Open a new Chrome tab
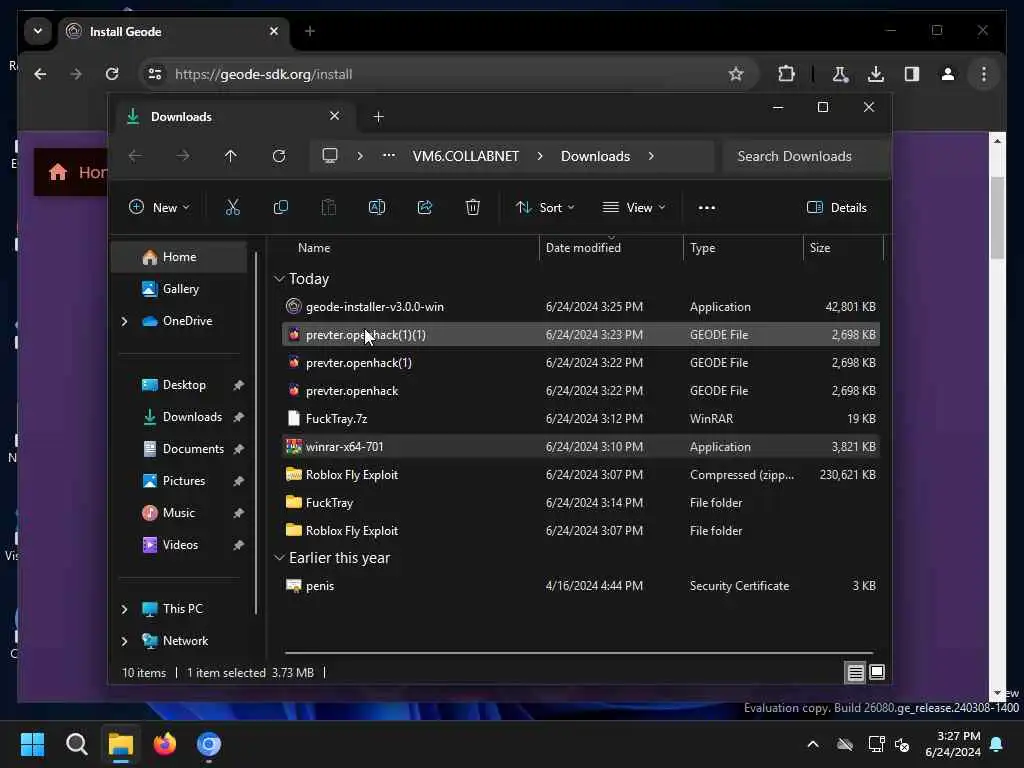The image size is (1024, 768). pos(310,31)
